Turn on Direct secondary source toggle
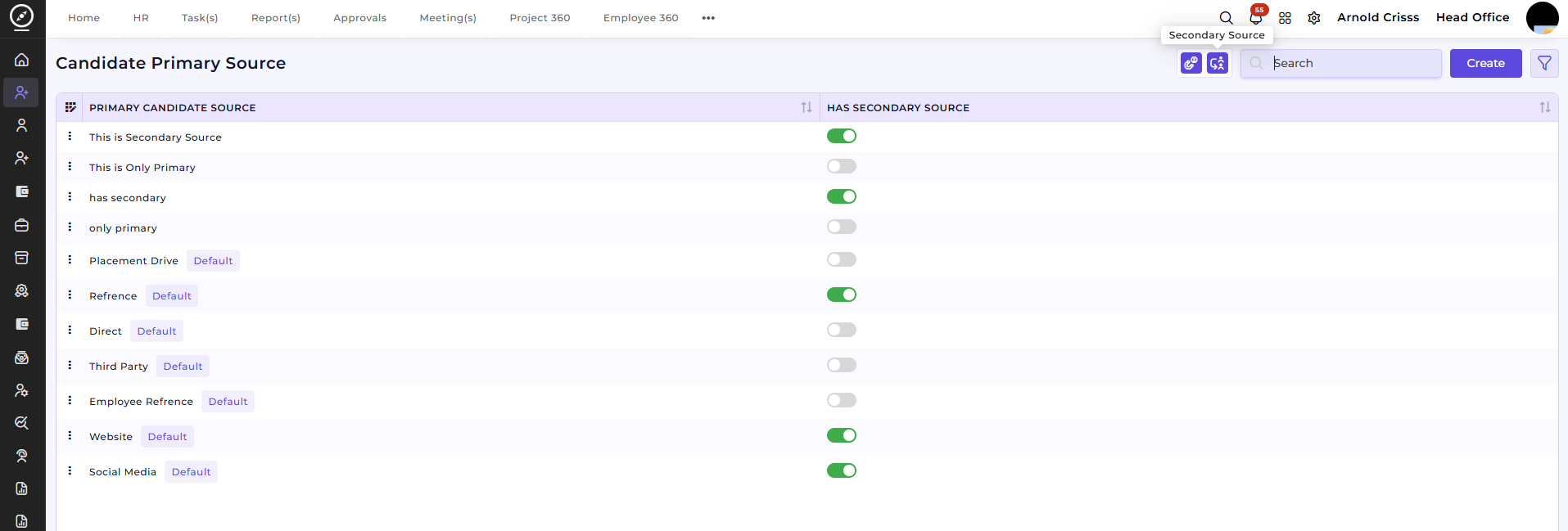The width and height of the screenshot is (1568, 531). pos(842,330)
